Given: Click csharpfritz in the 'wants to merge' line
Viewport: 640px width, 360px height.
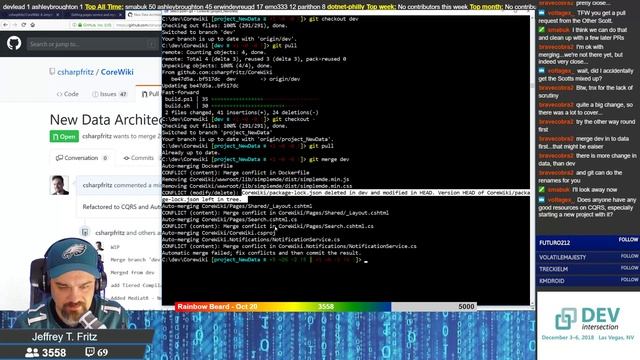Looking at the screenshot, I should coord(97,136).
